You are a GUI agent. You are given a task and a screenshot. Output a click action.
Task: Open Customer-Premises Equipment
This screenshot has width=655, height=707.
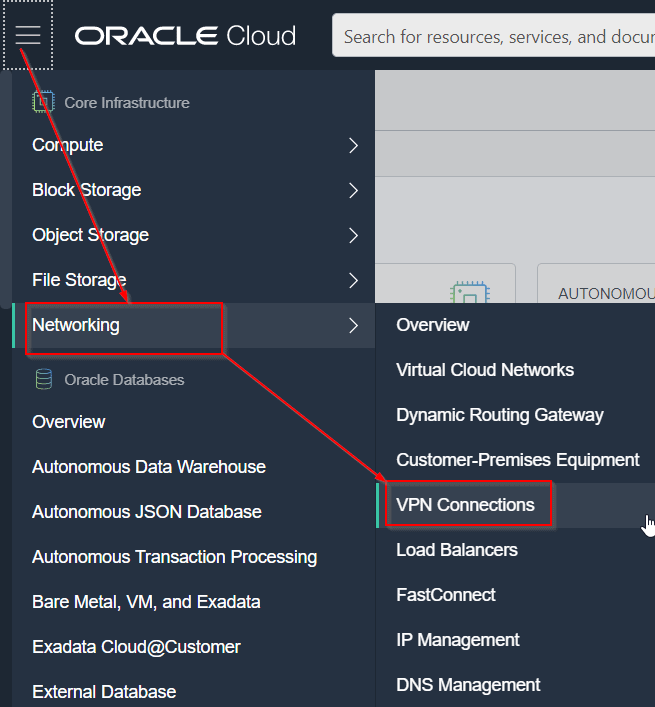517,460
